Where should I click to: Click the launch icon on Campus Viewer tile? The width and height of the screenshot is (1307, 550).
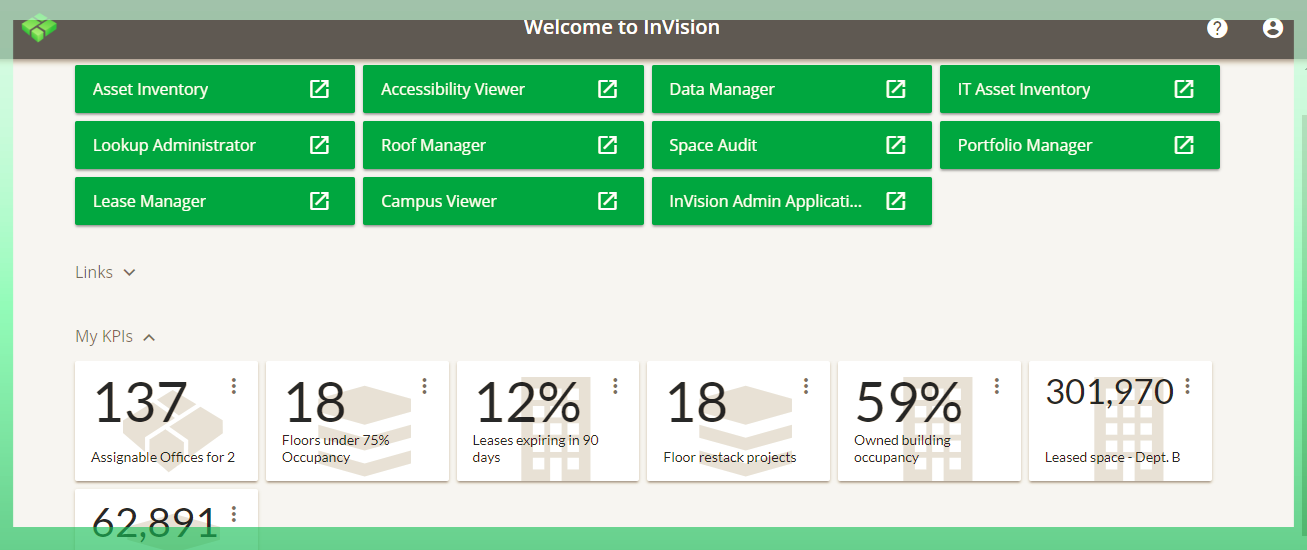[x=607, y=201]
